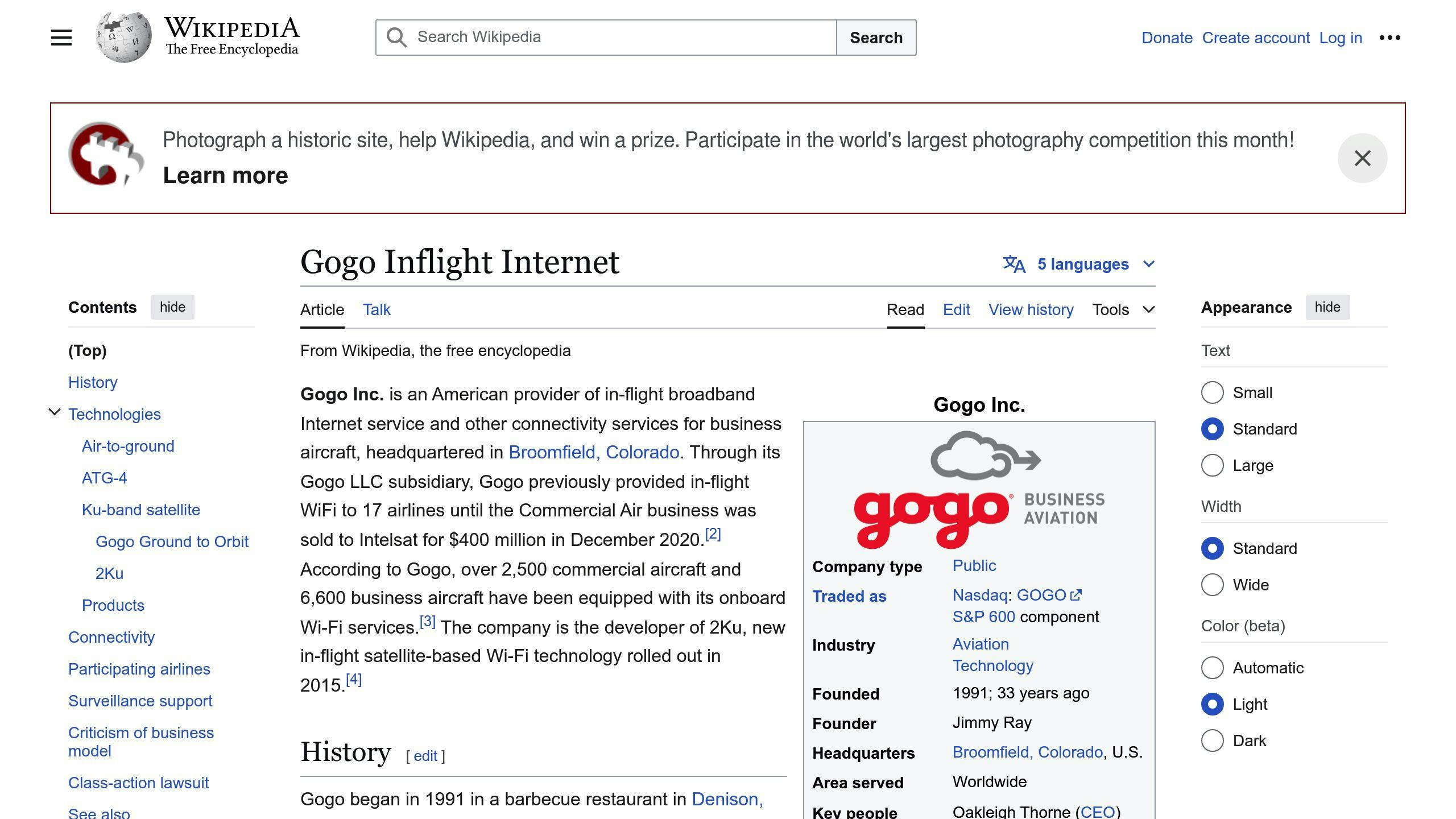The image size is (1456, 819).
Task: Go to Connectivity in contents
Action: [x=111, y=637]
